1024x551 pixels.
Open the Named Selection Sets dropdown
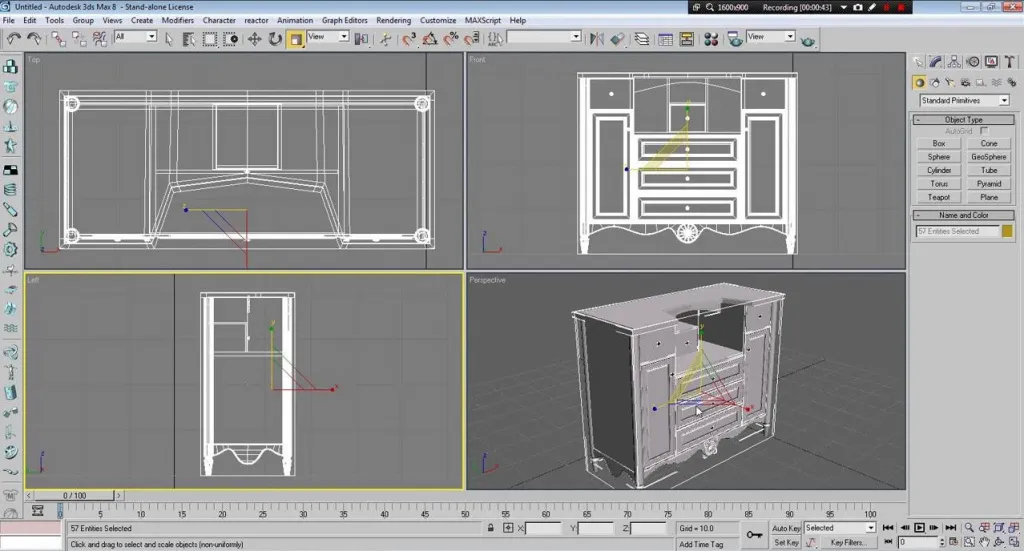543,37
